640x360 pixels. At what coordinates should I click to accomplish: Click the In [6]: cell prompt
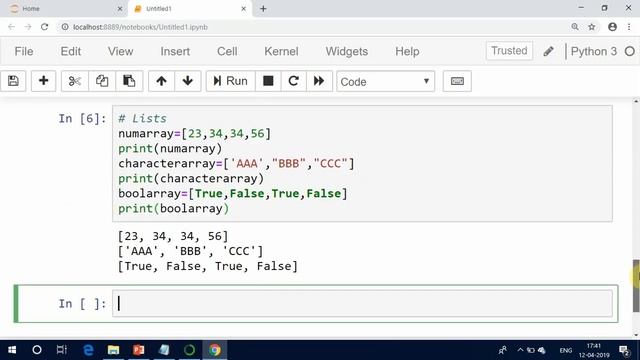[82, 118]
